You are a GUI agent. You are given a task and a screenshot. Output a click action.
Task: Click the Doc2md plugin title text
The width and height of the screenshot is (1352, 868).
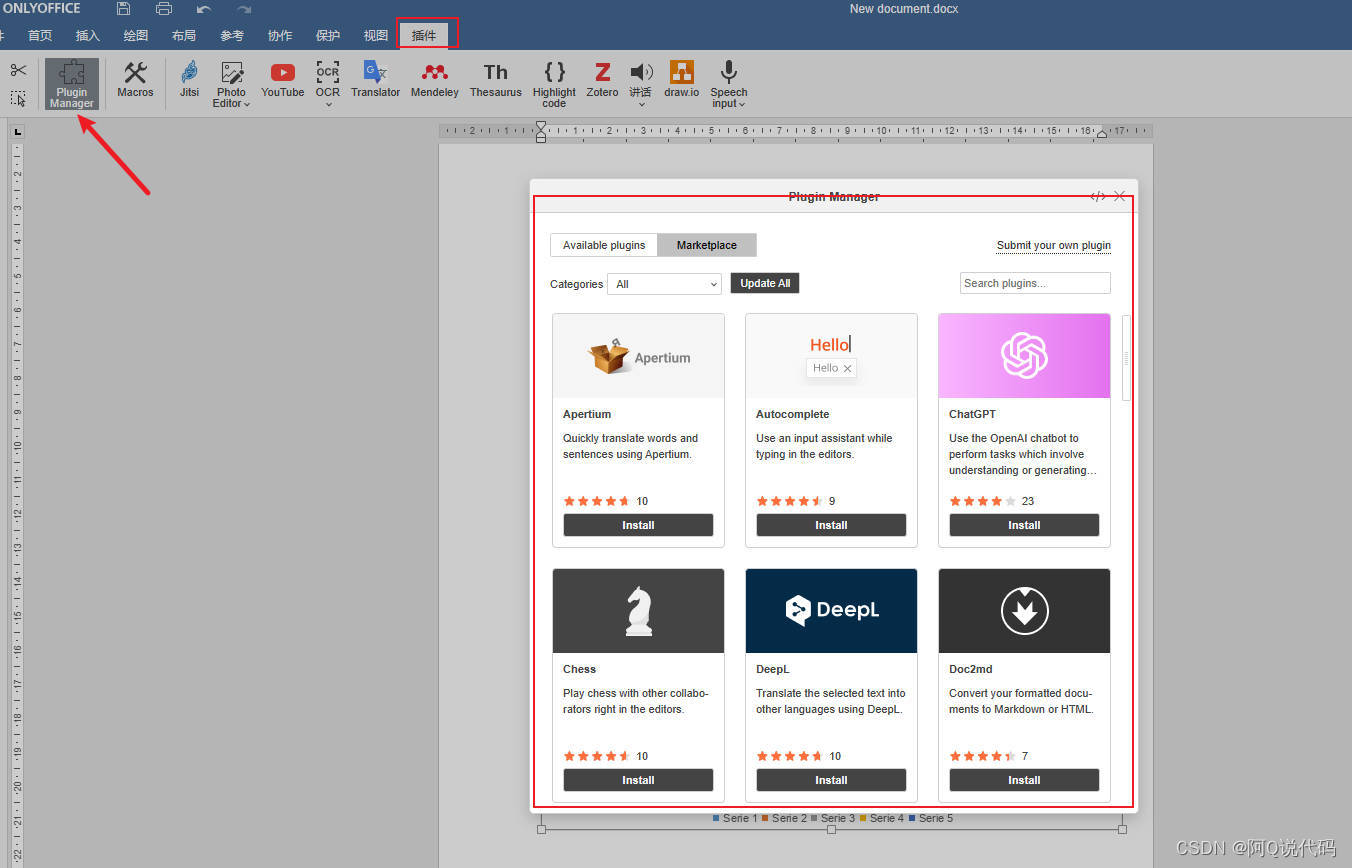pyautogui.click(x=971, y=669)
